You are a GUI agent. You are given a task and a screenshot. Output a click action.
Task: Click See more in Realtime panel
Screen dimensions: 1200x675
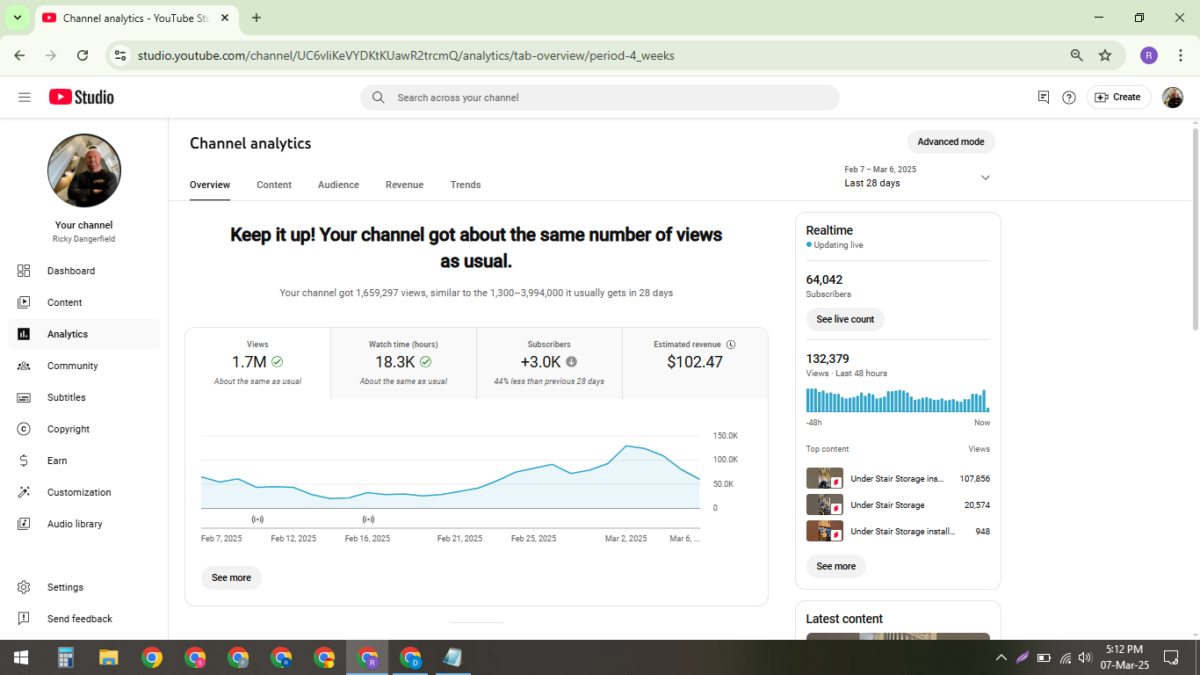point(836,566)
